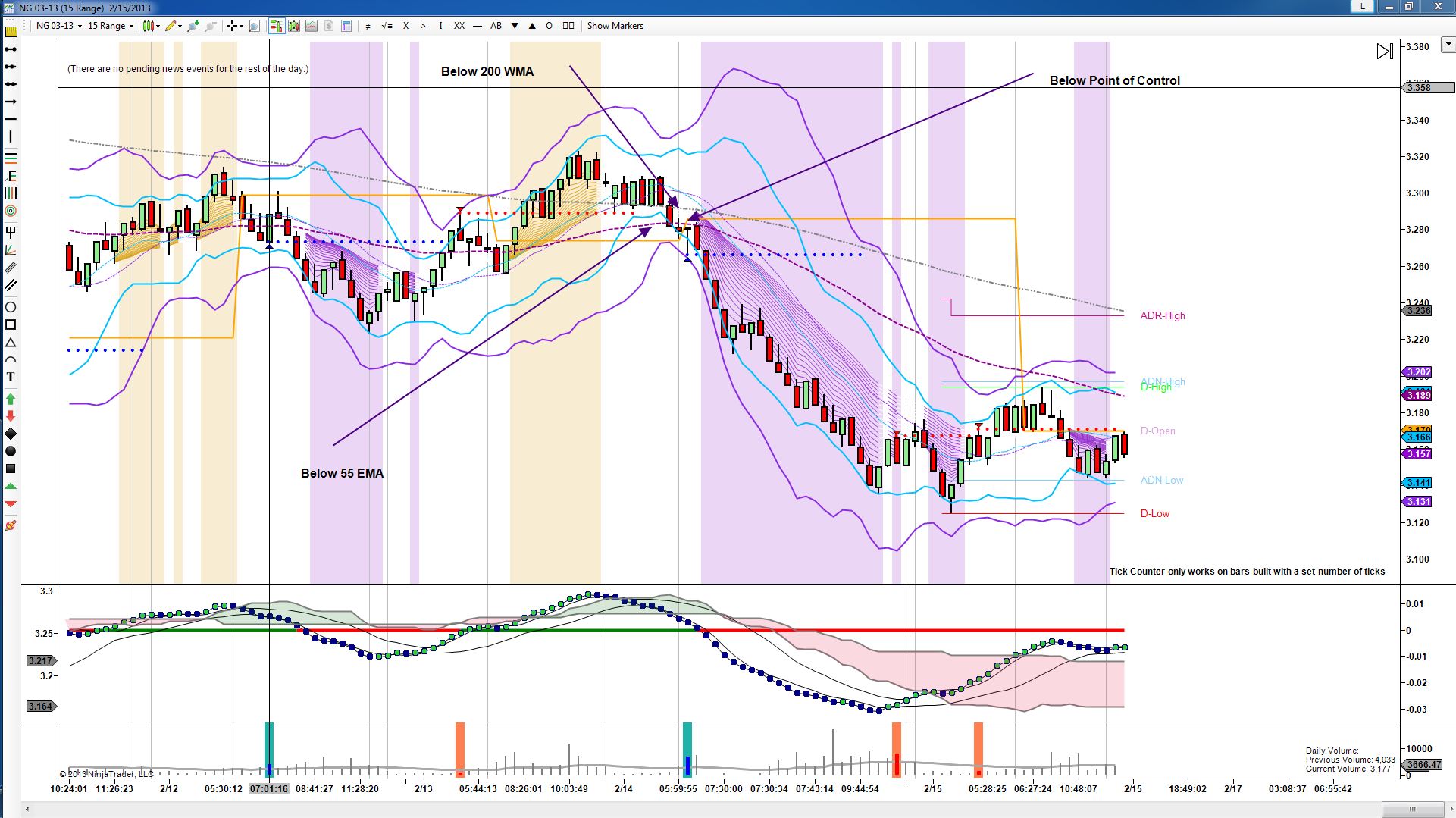Viewport: 1456px width, 818px height.
Task: Open the NG 03-13 instrument dropdown
Action: pos(59,26)
